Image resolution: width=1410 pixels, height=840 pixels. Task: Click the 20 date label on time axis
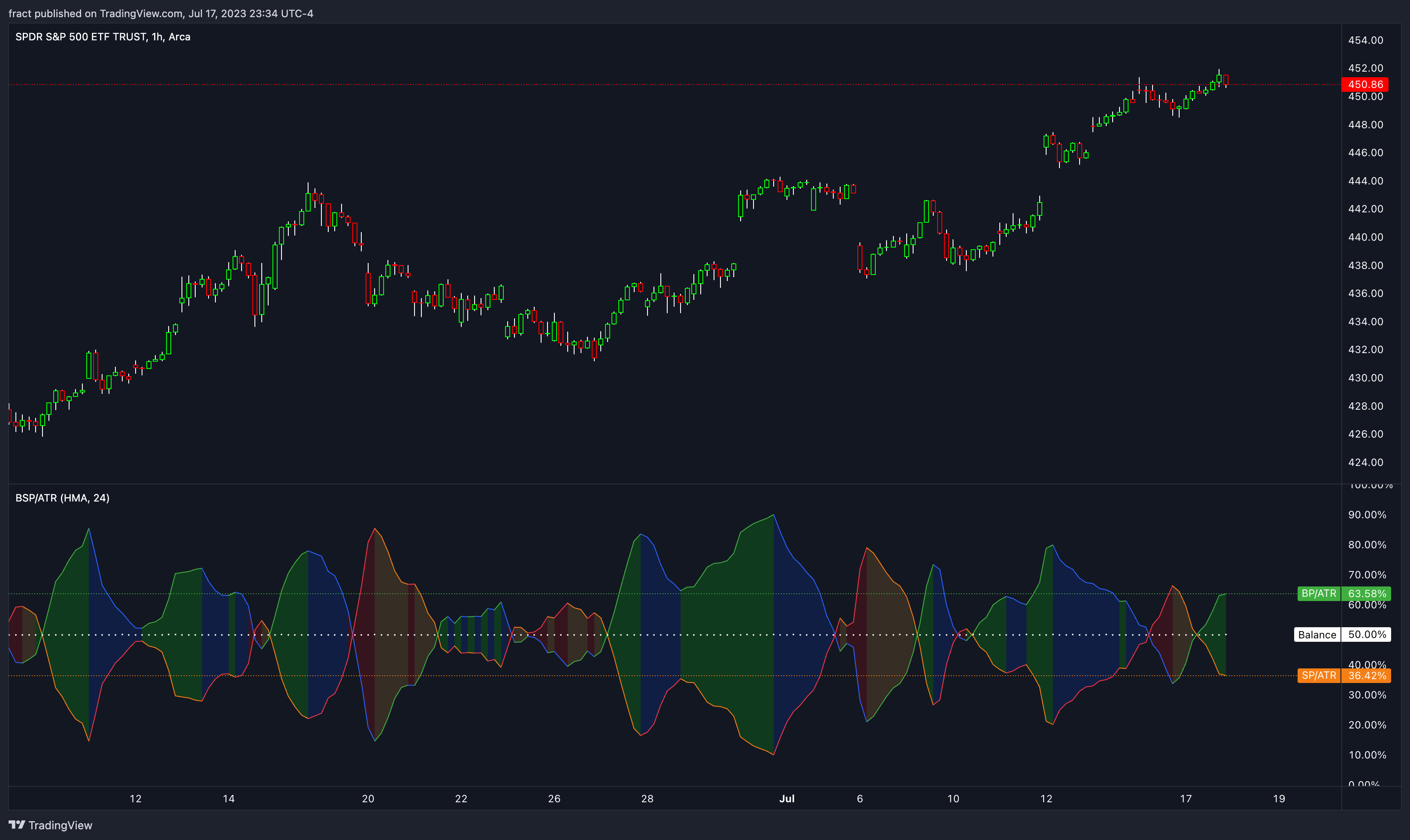click(368, 799)
